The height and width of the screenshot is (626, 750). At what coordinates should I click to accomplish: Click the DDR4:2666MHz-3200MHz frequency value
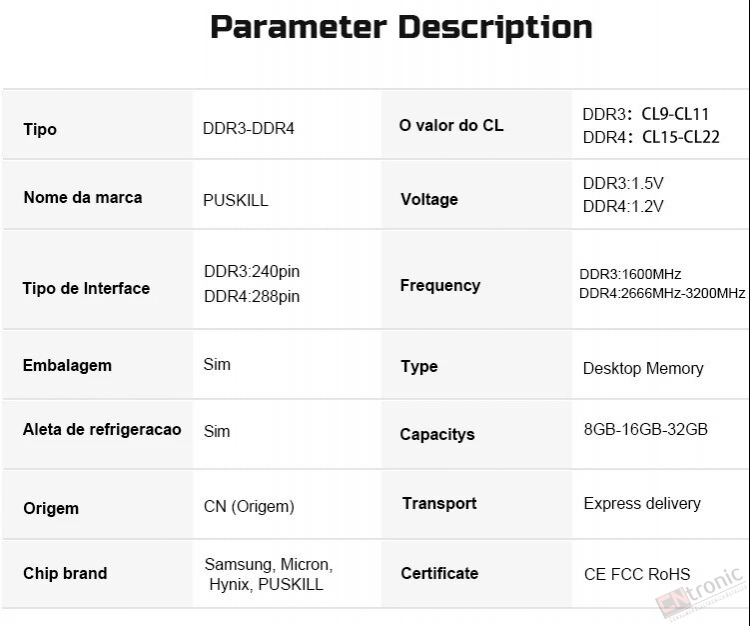click(x=662, y=293)
